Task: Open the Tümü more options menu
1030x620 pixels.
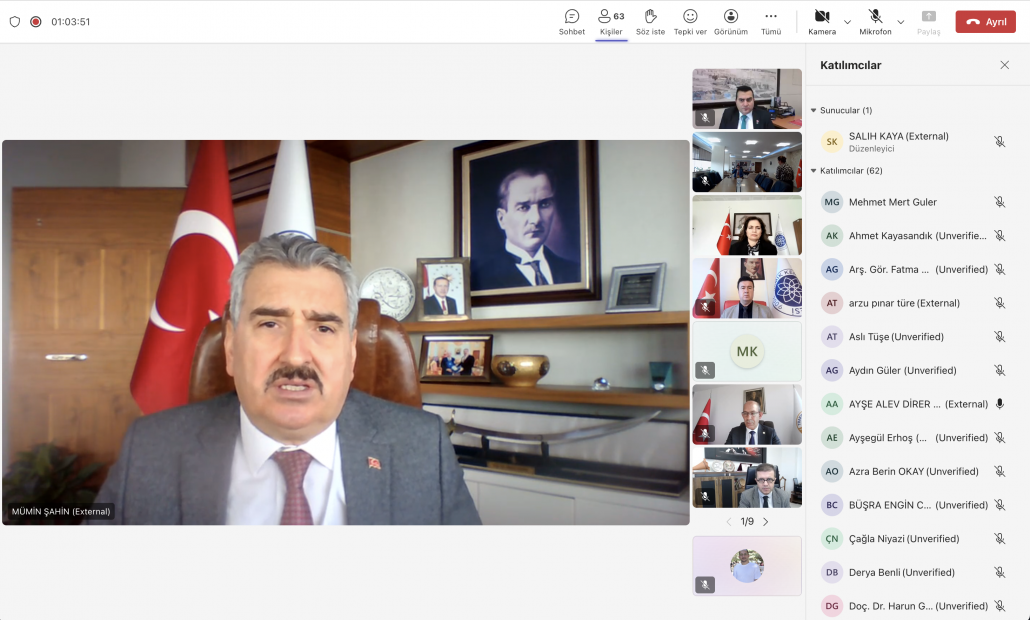Action: point(771,17)
